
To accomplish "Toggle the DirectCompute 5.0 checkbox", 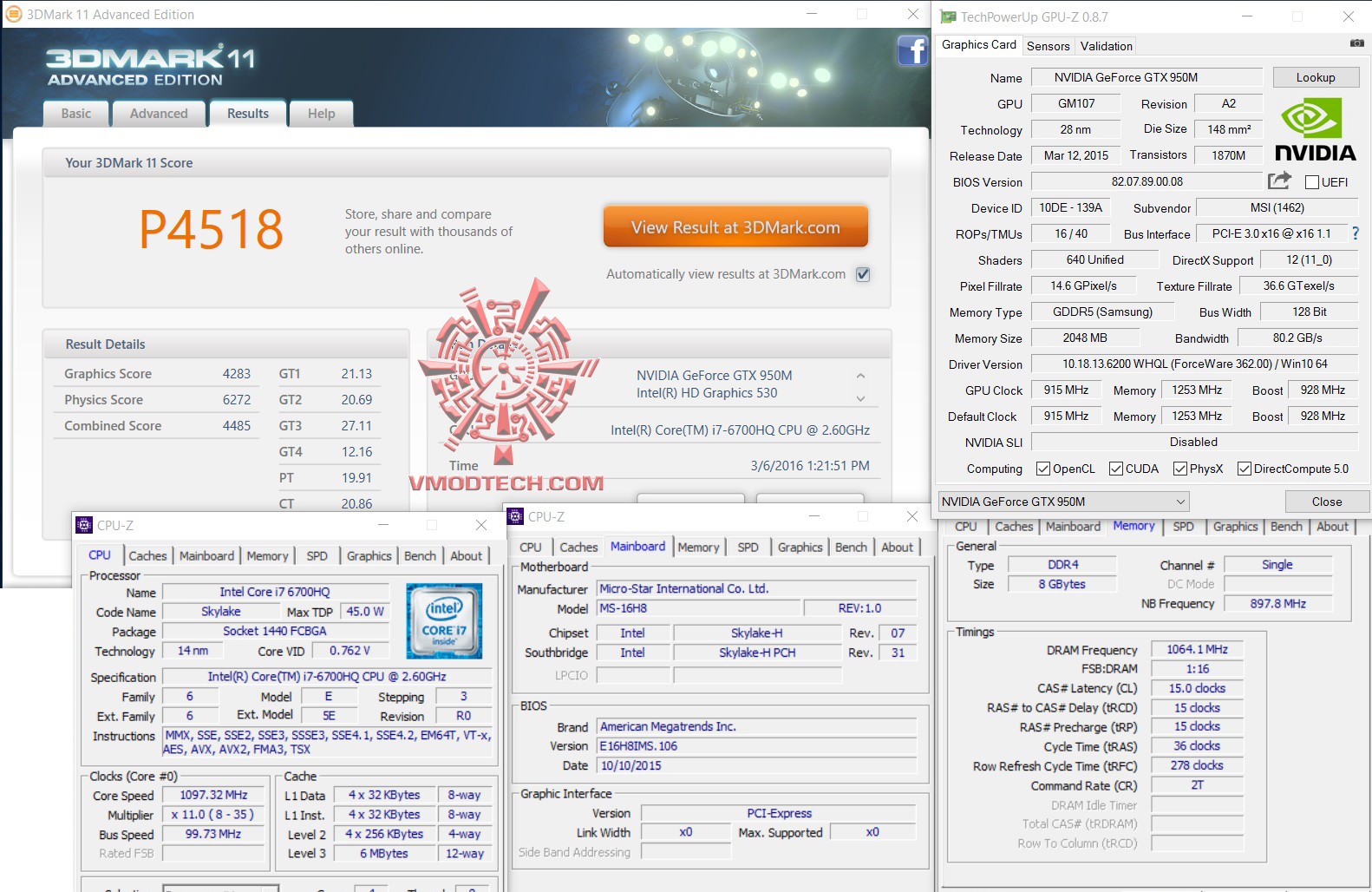I will click(1245, 469).
